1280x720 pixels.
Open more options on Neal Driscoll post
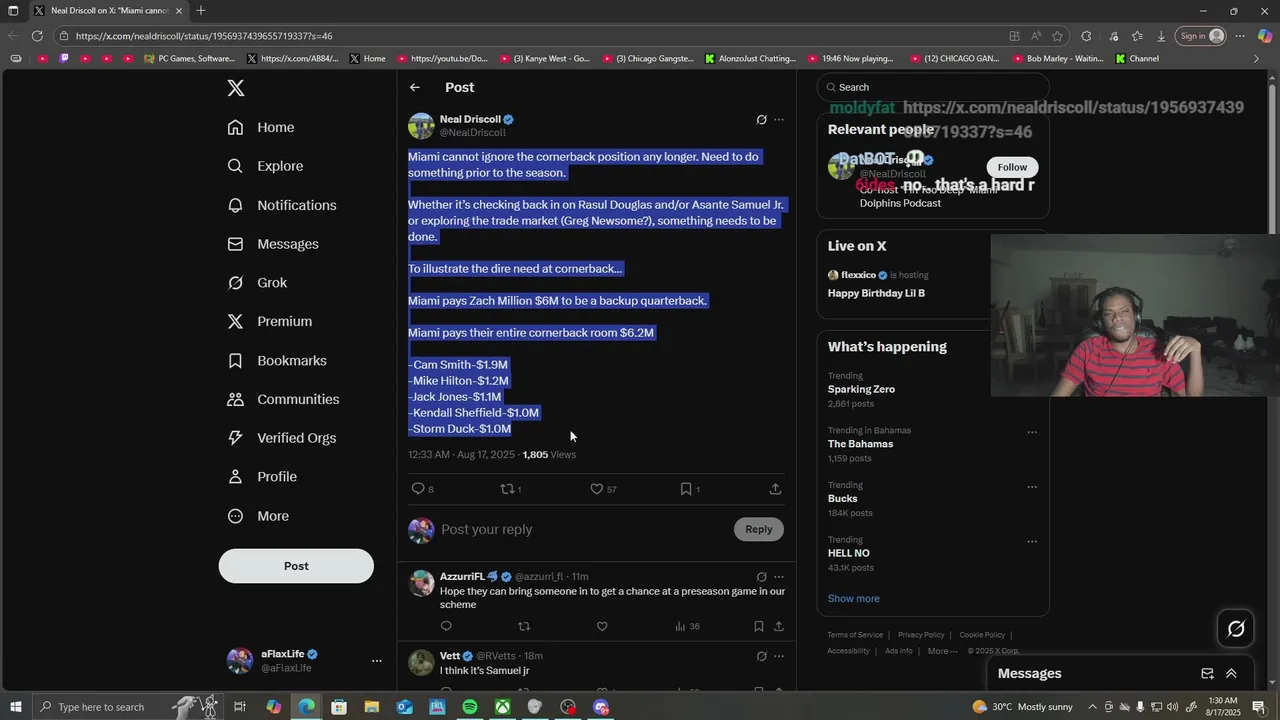click(x=779, y=120)
